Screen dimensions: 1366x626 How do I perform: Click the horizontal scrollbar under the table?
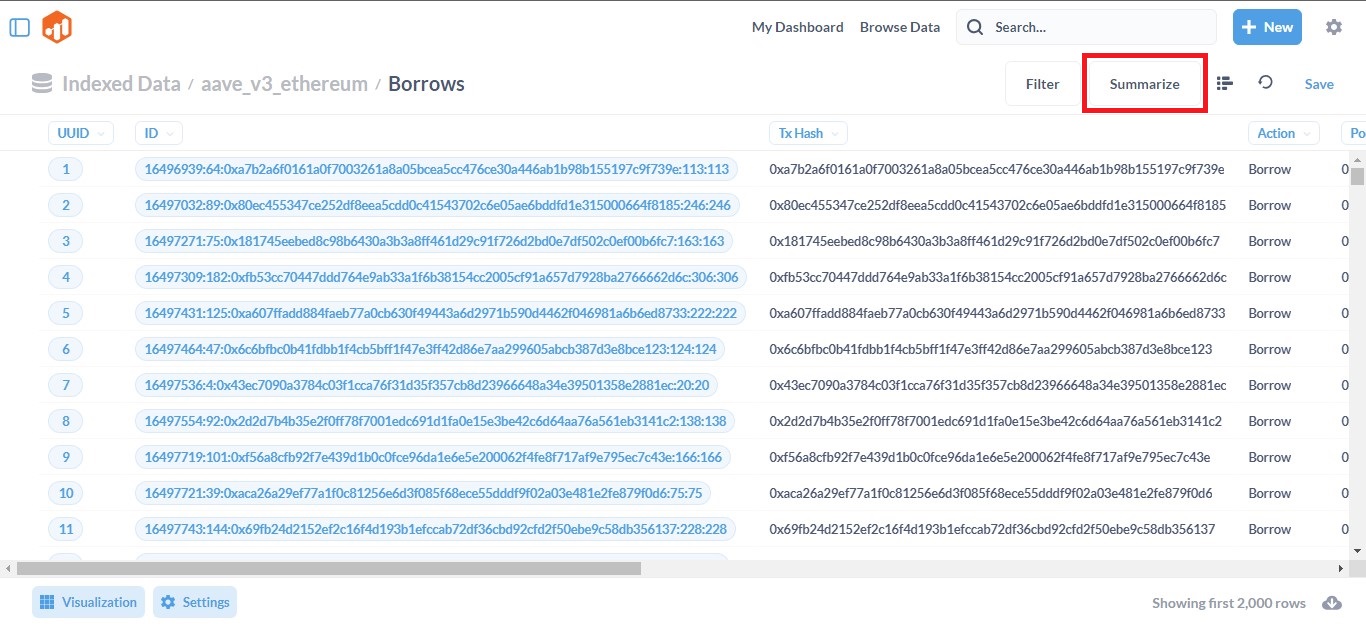click(328, 568)
